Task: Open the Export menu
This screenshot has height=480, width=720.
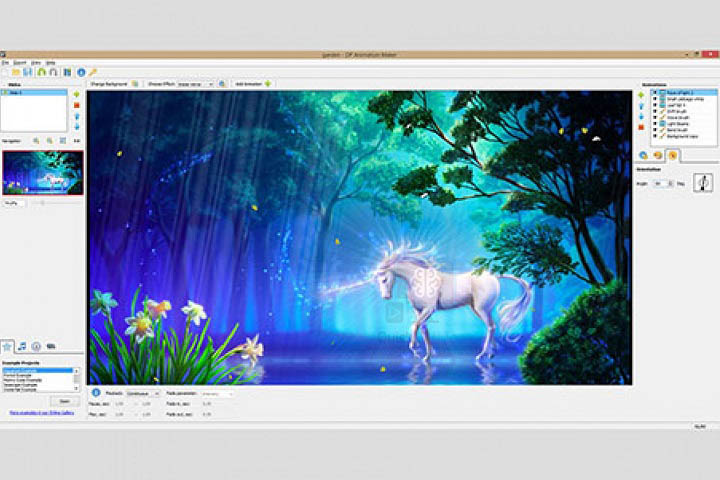Action: (20, 62)
